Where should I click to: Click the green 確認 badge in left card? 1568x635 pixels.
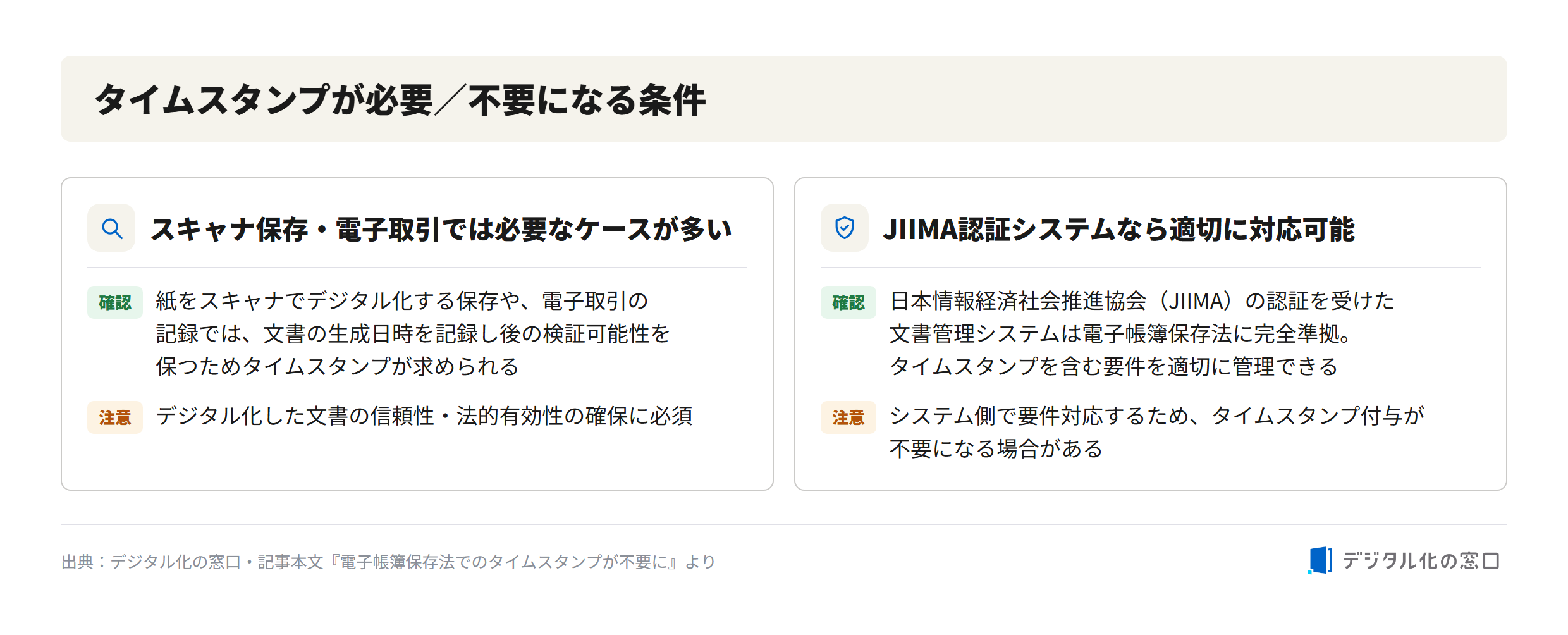[x=115, y=302]
